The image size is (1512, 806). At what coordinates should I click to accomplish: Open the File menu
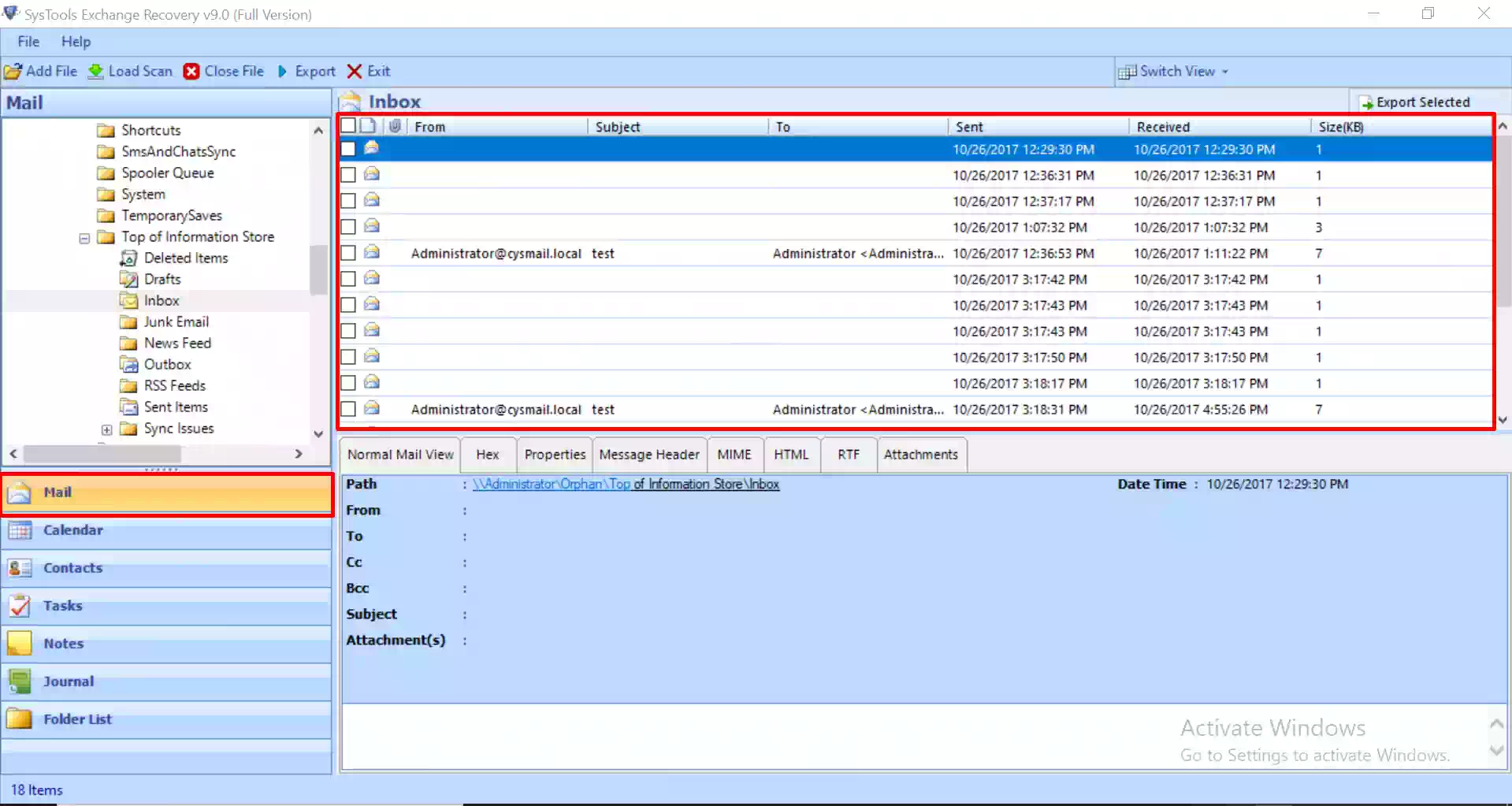pos(28,42)
